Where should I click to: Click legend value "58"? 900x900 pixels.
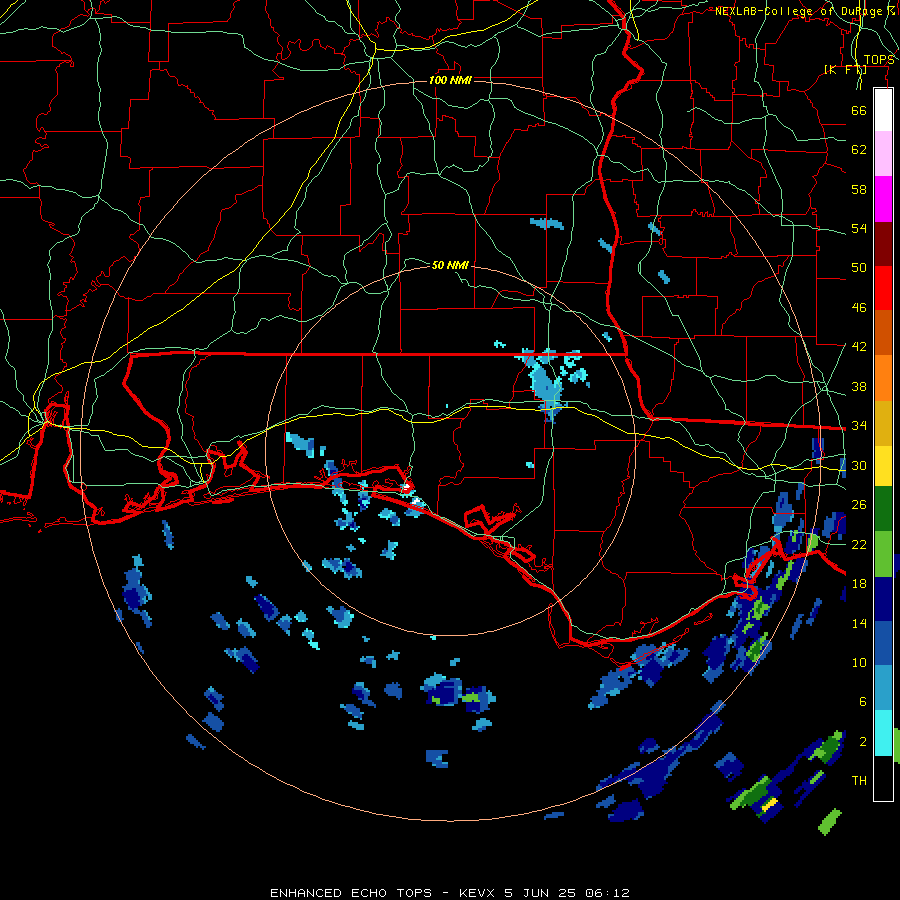point(859,189)
